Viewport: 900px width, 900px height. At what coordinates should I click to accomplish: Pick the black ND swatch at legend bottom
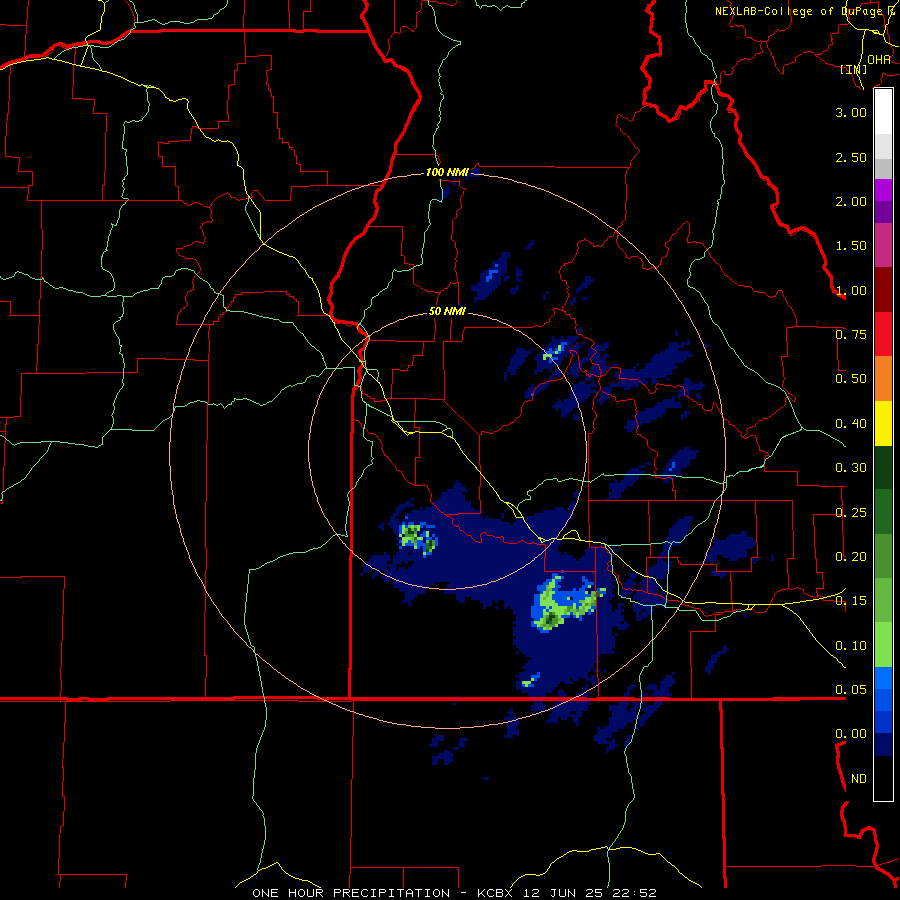883,778
